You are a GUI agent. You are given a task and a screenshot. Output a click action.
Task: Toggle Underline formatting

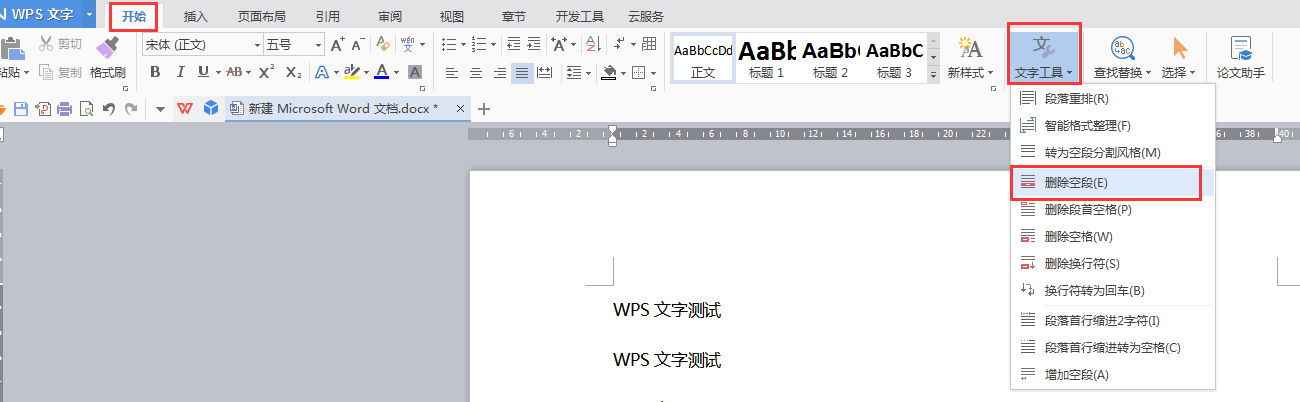pyautogui.click(x=203, y=72)
